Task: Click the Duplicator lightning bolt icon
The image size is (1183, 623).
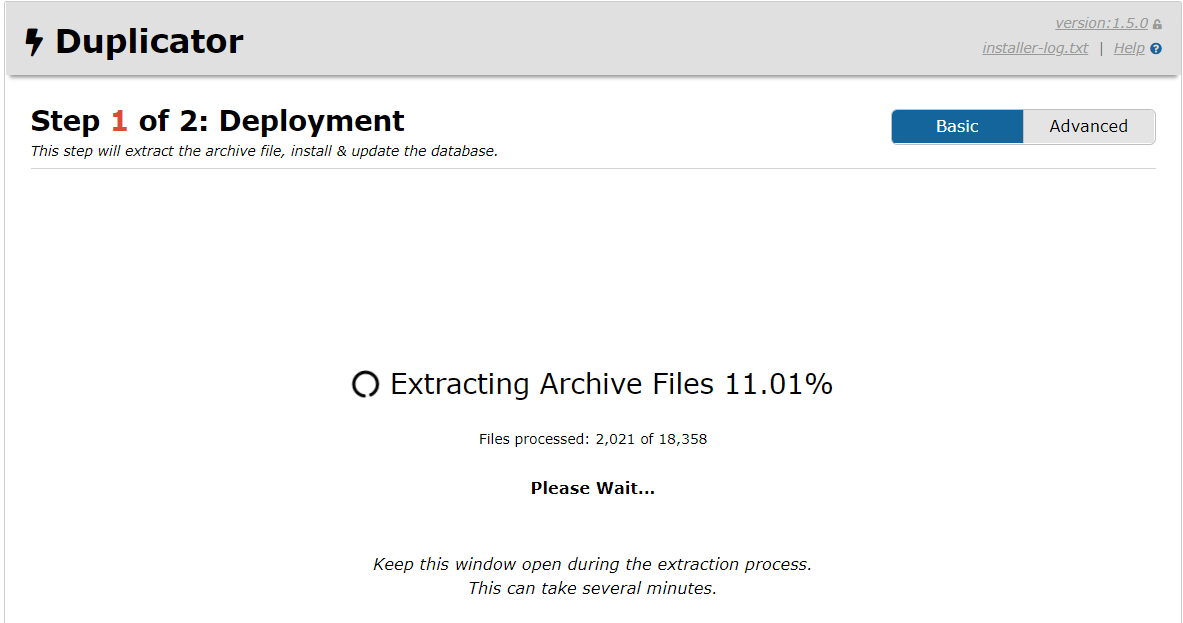Action: click(x=35, y=42)
